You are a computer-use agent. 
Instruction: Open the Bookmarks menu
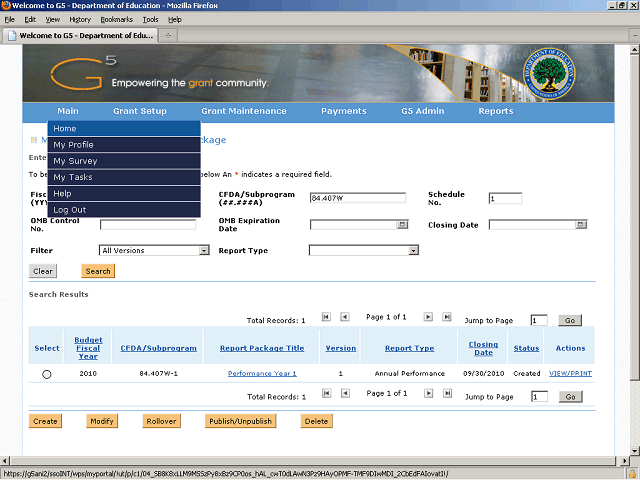[x=117, y=20]
